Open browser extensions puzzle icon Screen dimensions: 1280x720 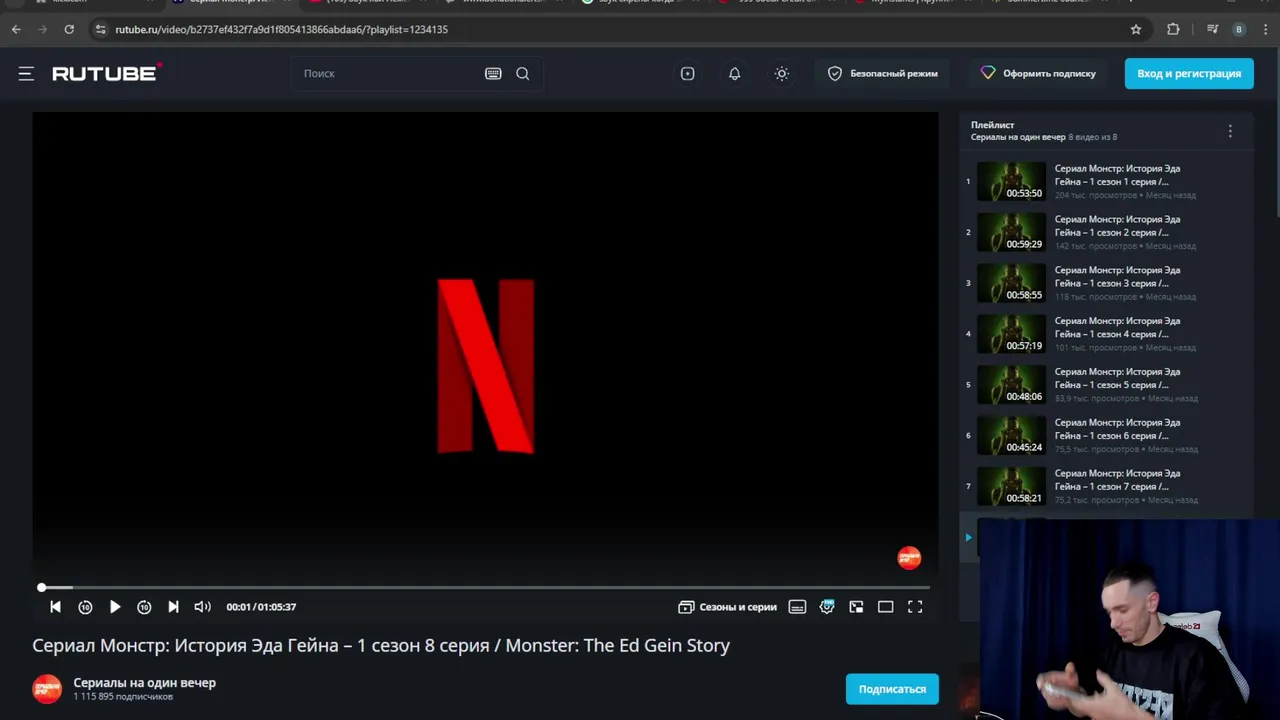(1173, 29)
